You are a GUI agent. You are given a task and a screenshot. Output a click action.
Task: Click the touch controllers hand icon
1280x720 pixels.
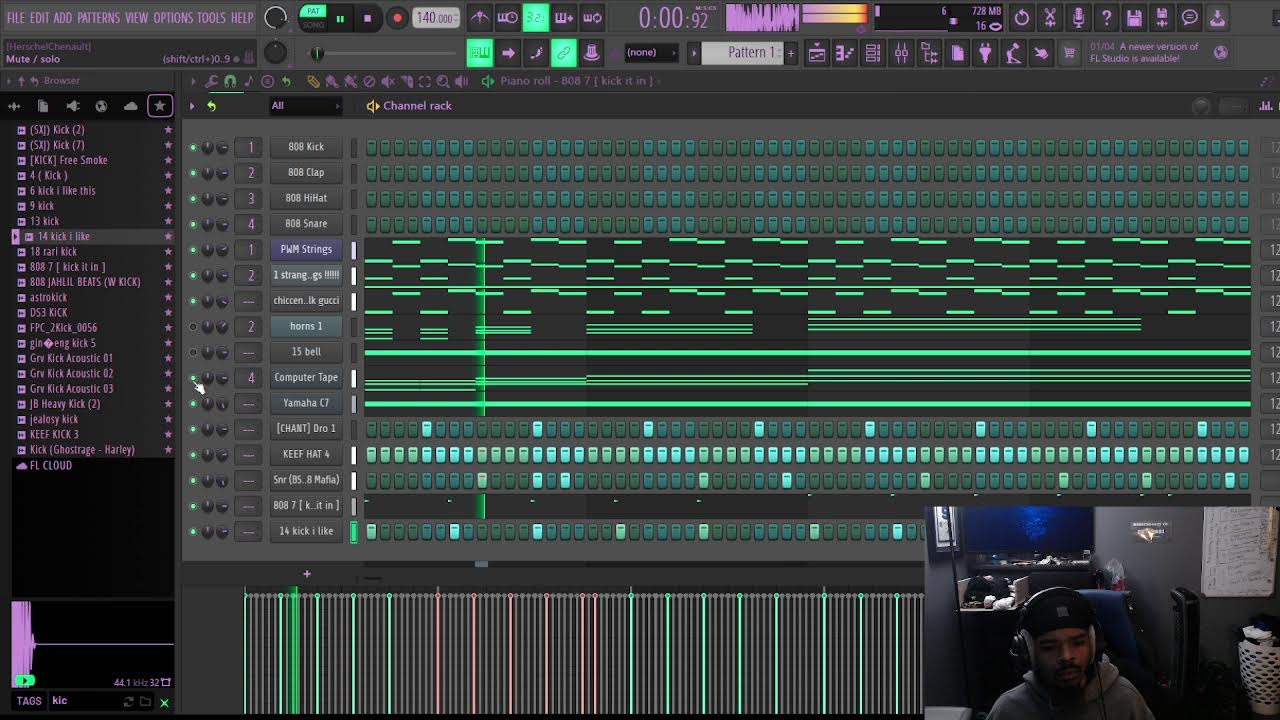pyautogui.click(x=1041, y=53)
